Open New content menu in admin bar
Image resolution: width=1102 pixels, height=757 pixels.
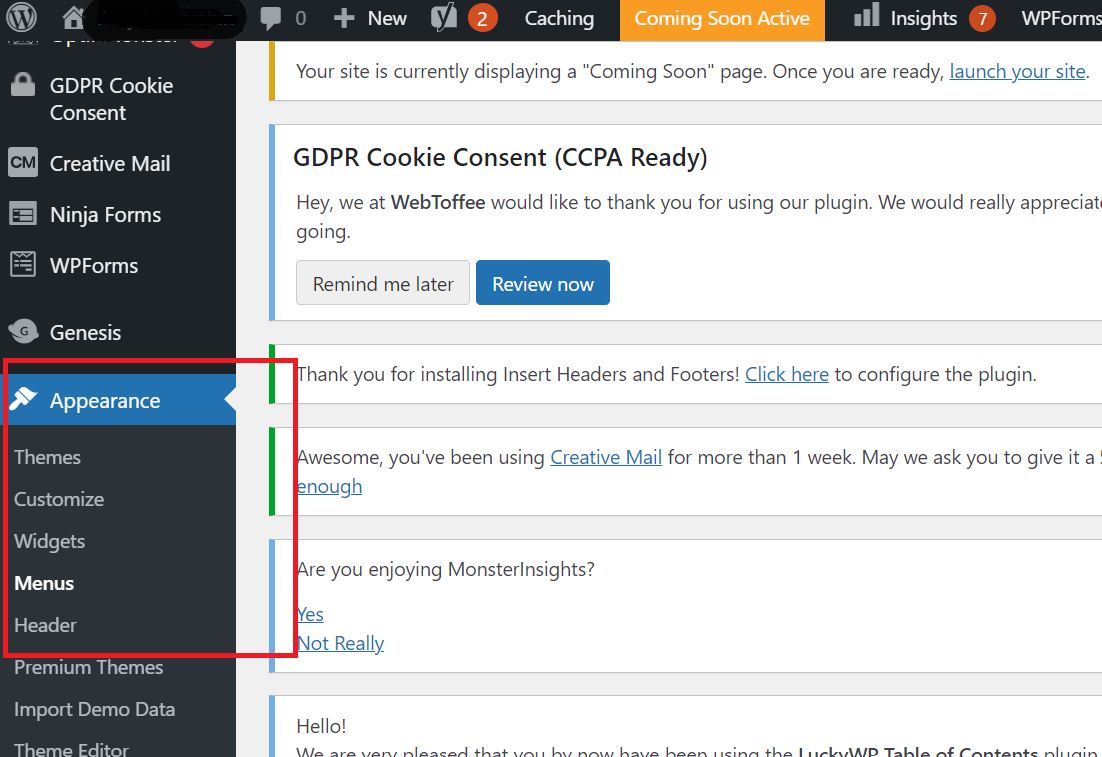point(370,18)
